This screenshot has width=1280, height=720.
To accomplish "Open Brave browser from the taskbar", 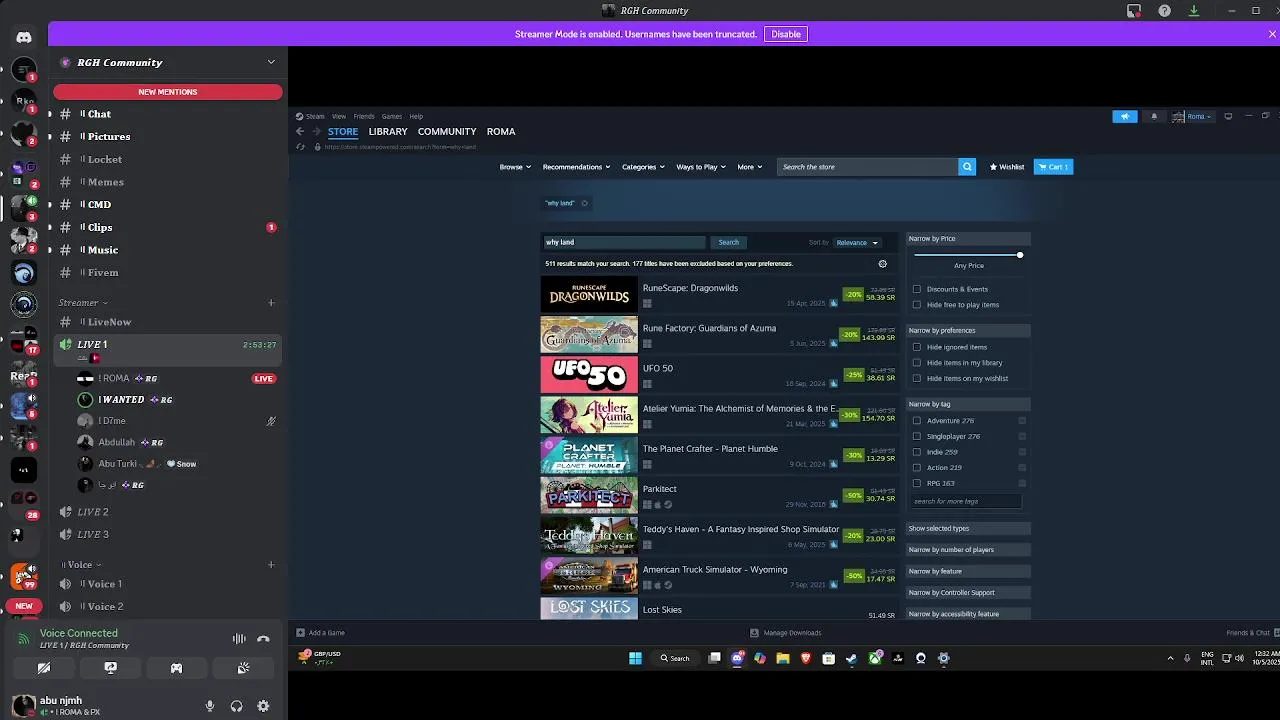I will (806, 658).
